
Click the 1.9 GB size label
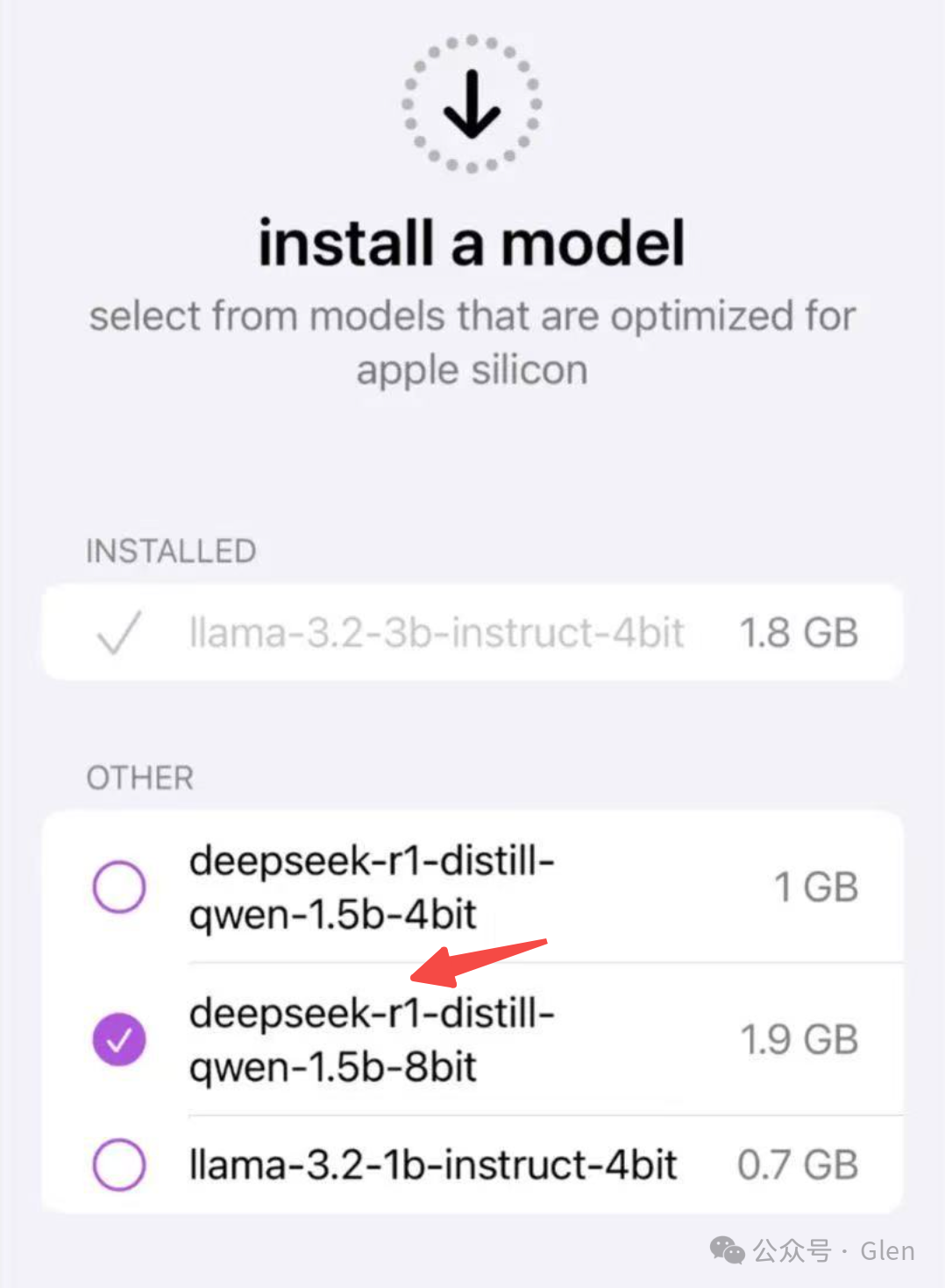click(x=799, y=1039)
